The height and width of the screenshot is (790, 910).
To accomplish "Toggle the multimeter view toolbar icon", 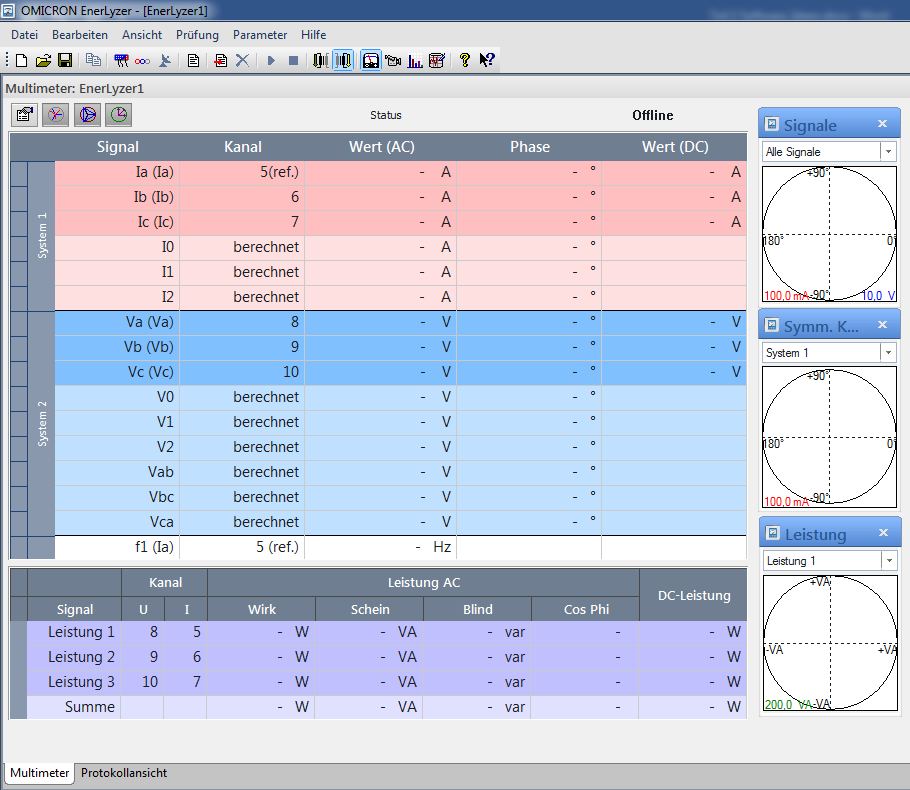I will [x=371, y=60].
